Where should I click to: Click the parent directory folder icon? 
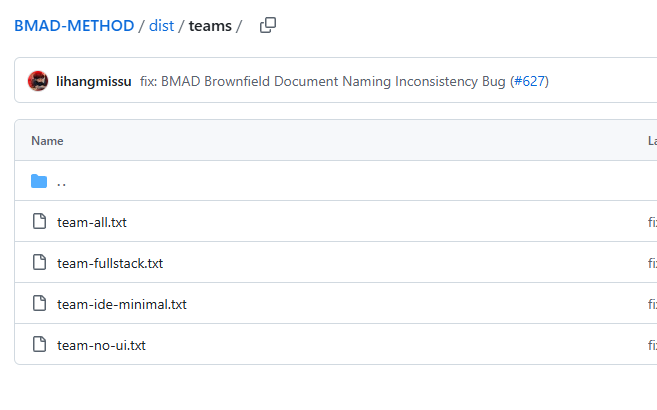click(39, 181)
